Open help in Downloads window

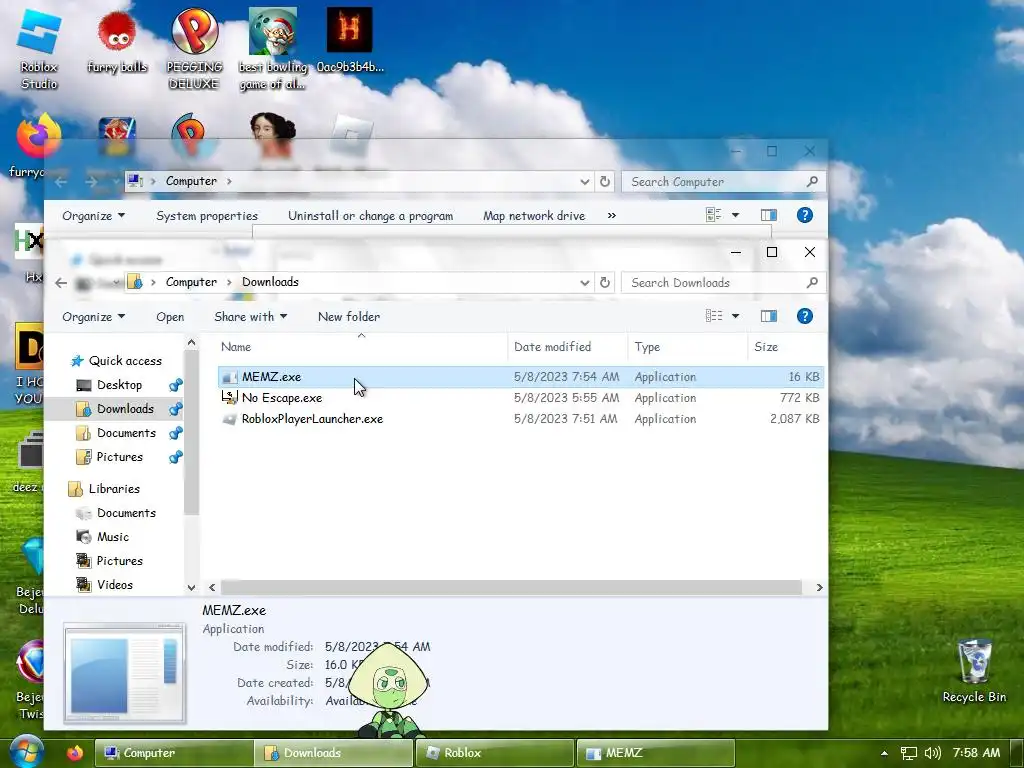tap(805, 316)
